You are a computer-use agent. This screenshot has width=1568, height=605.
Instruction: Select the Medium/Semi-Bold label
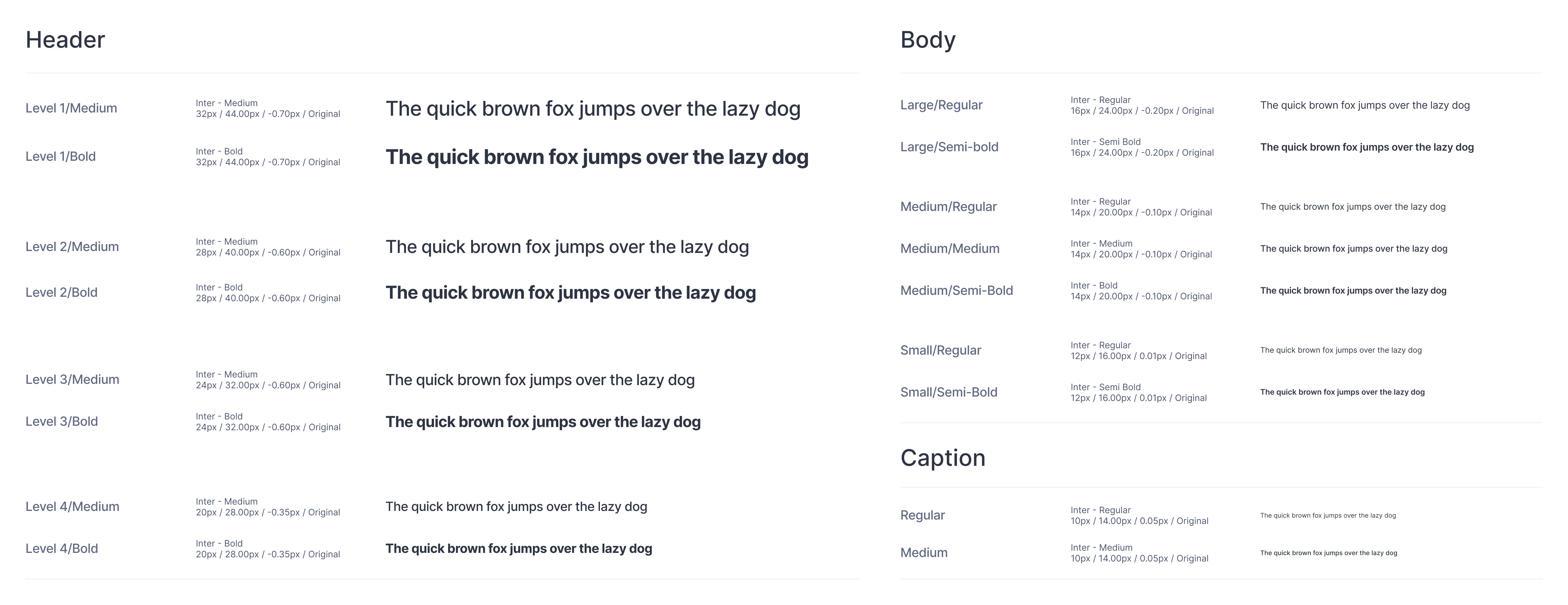click(957, 290)
